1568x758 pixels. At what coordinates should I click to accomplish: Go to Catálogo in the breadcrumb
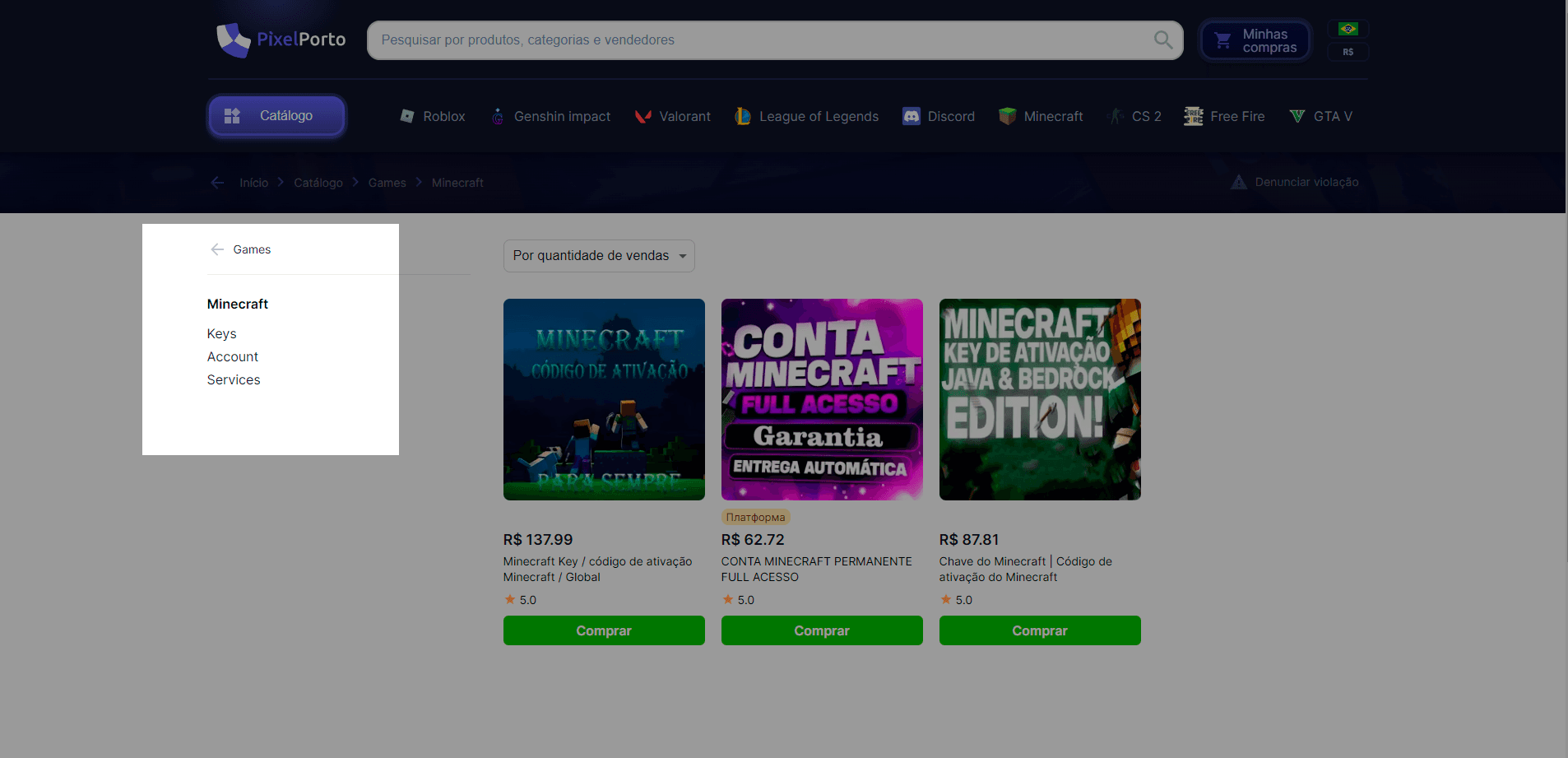[318, 183]
